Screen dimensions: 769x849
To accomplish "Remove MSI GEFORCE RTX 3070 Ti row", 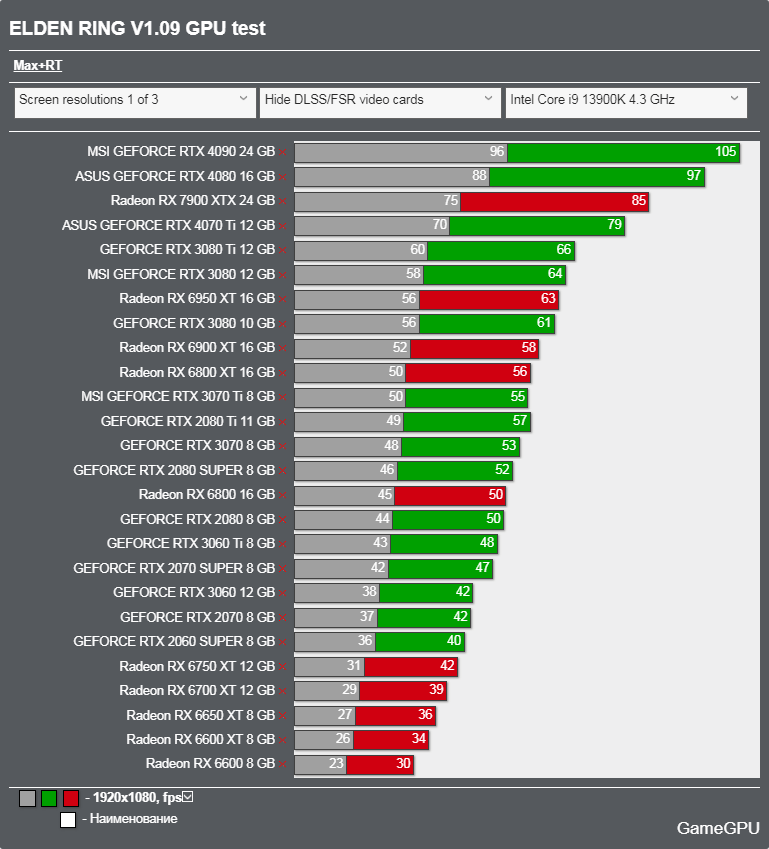I will pyautogui.click(x=283, y=397).
